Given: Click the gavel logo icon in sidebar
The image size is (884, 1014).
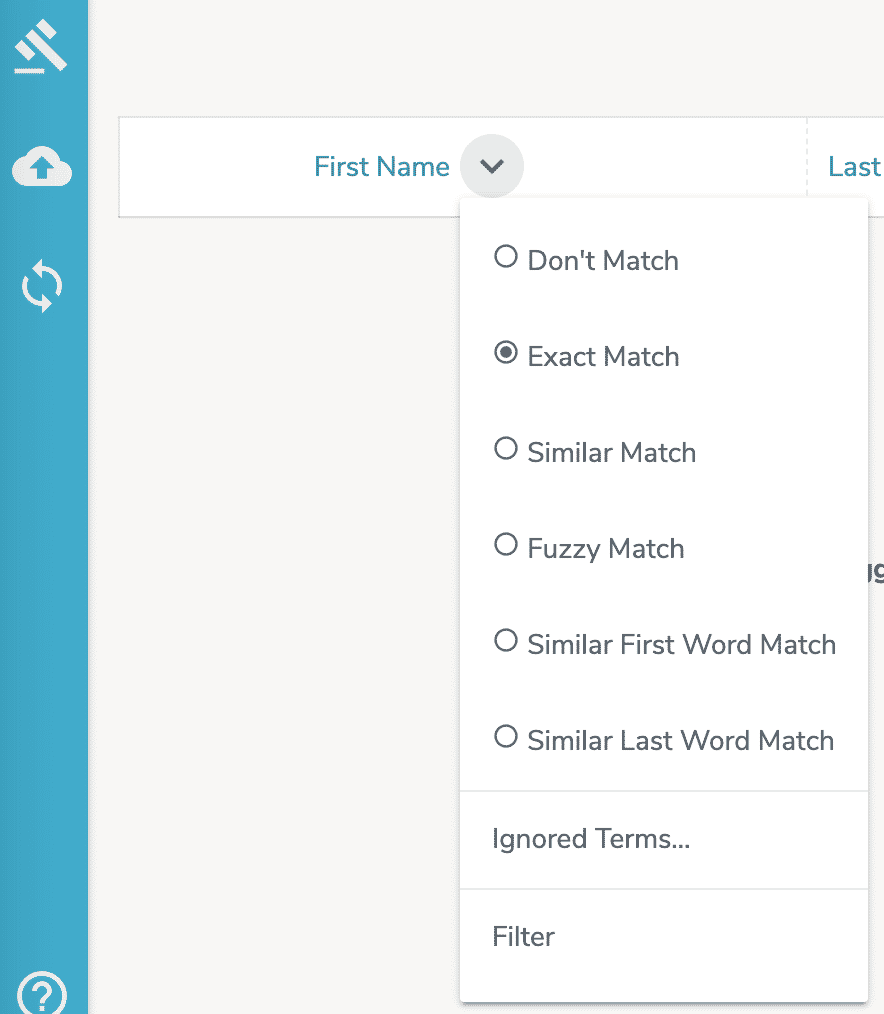Looking at the screenshot, I should [41, 46].
